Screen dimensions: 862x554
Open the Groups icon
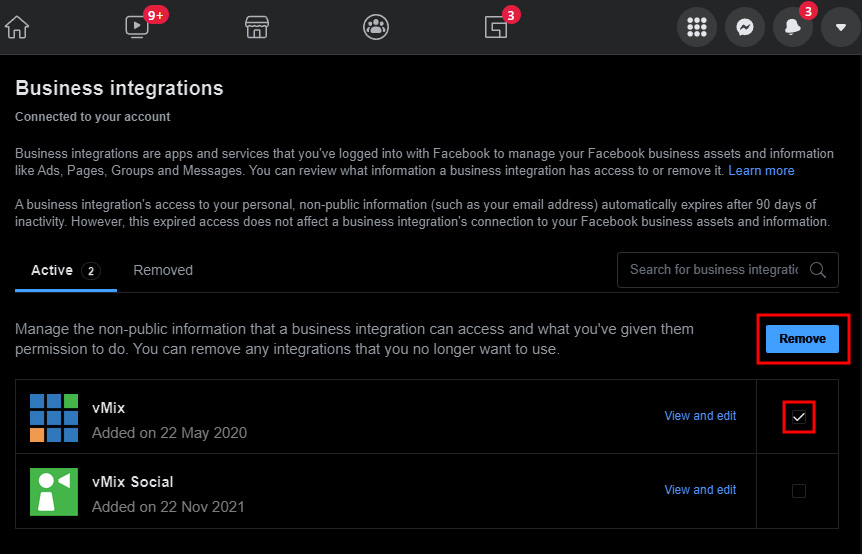(376, 27)
